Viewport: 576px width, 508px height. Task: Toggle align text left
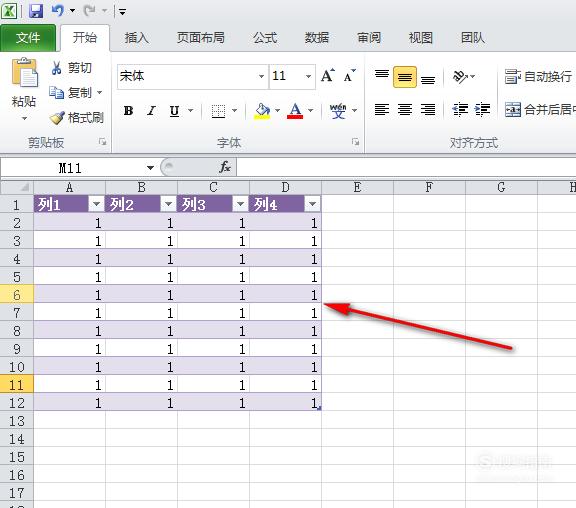pos(382,109)
